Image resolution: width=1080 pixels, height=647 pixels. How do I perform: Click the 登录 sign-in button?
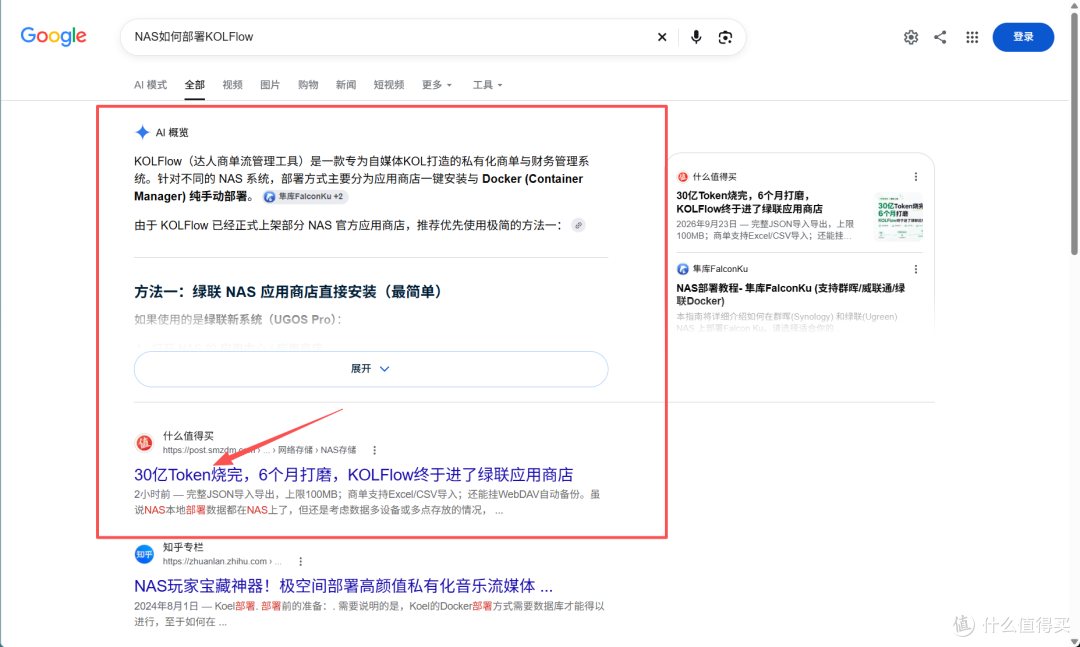point(1023,37)
